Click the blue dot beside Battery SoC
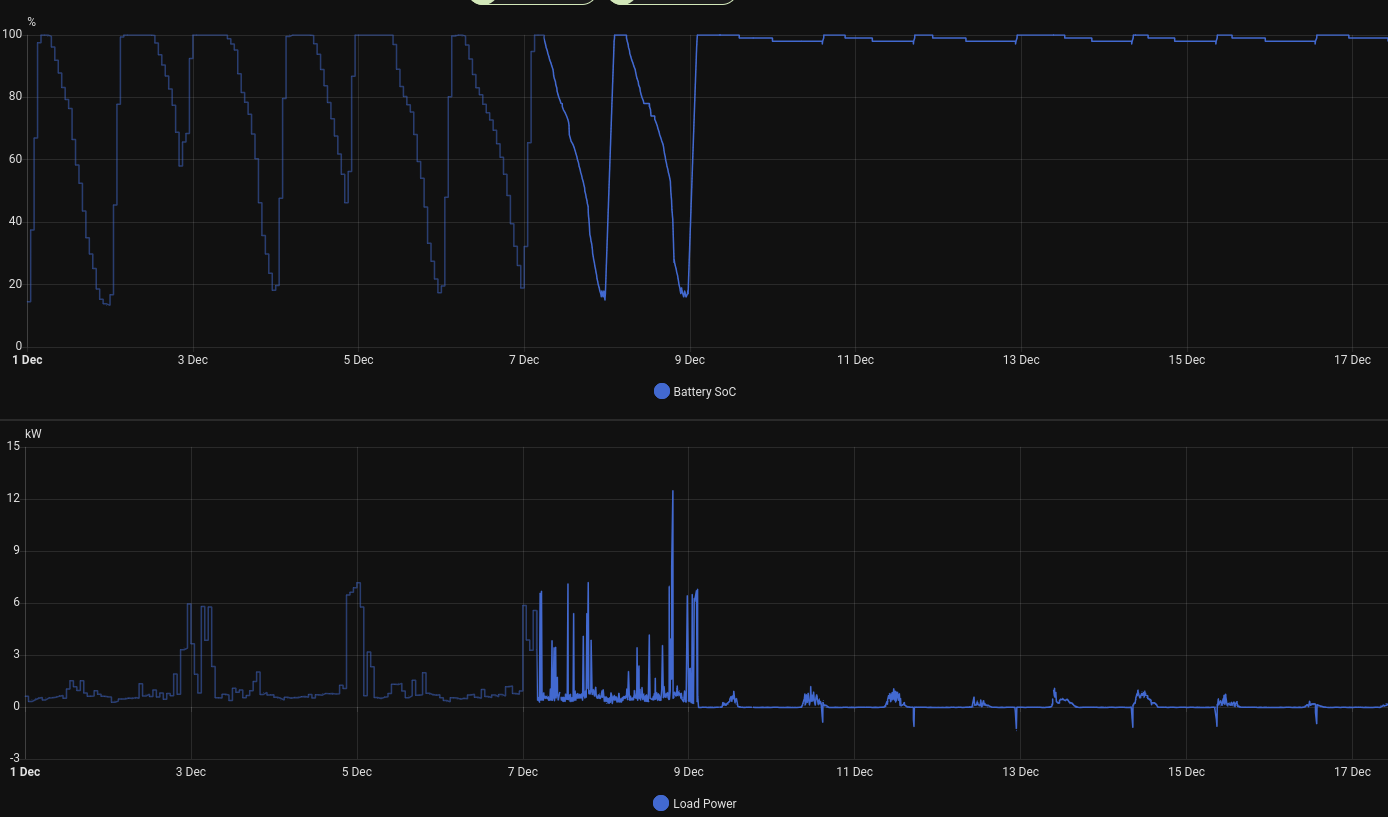 [x=661, y=391]
